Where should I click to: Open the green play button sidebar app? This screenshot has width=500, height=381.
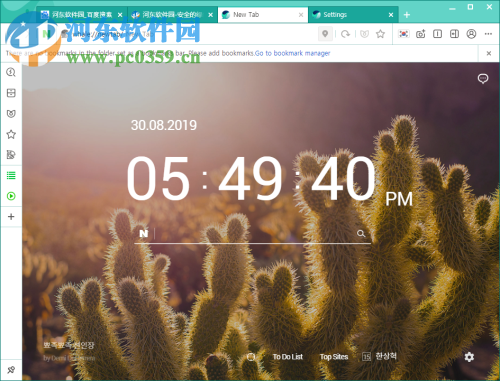coord(11,196)
